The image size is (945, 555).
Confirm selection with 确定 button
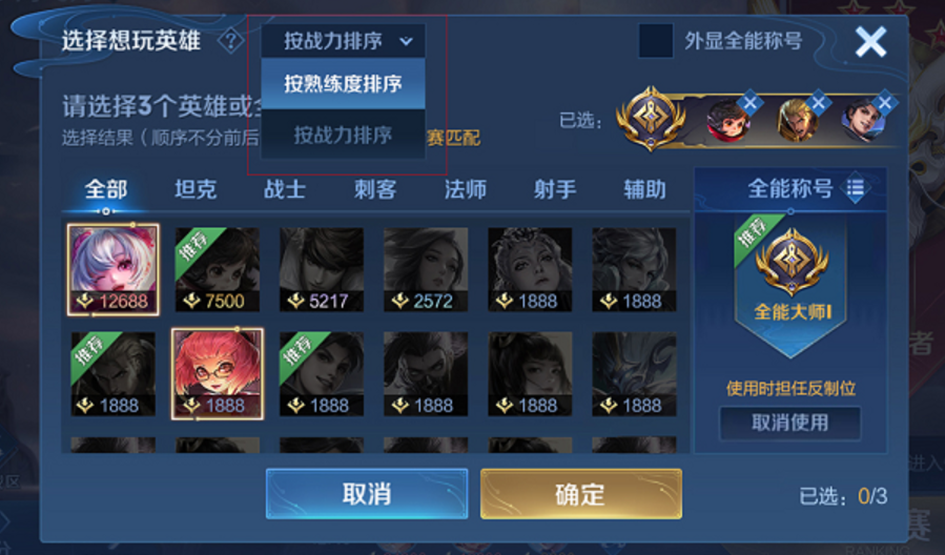tap(581, 494)
